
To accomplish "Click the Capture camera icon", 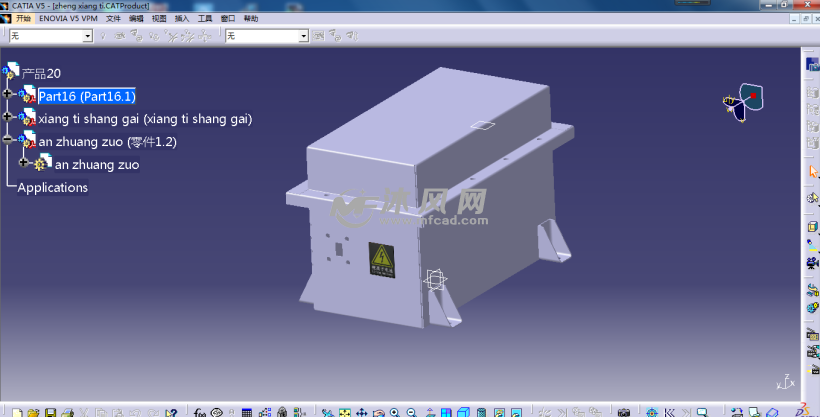I will pos(624,412).
